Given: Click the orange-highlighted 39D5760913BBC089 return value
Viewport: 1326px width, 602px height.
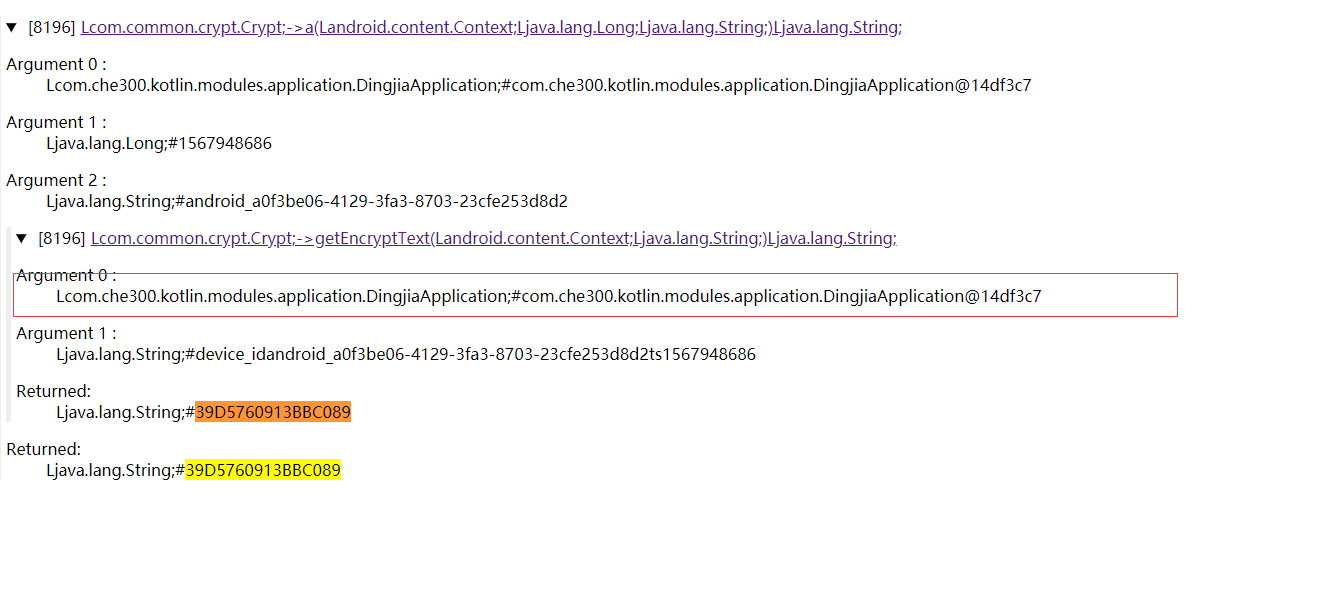Looking at the screenshot, I should (273, 413).
